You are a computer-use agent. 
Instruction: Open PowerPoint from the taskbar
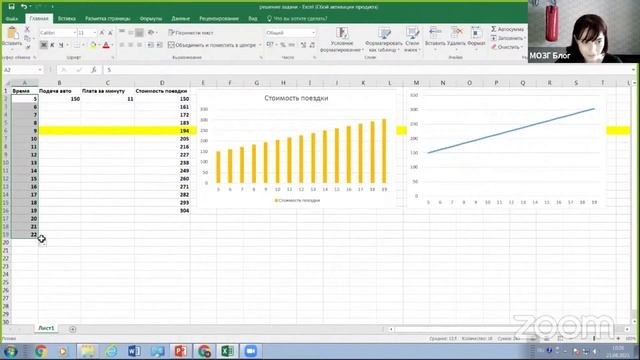180,351
